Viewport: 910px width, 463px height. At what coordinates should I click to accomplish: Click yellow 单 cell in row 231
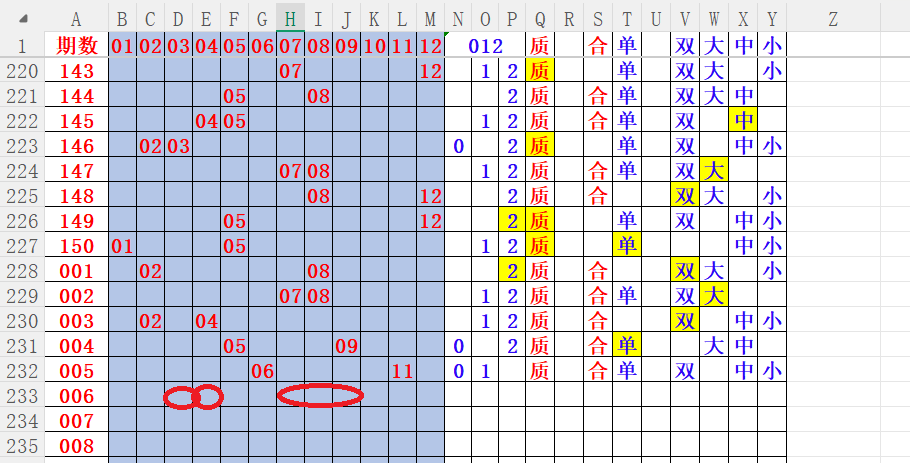coord(627,346)
